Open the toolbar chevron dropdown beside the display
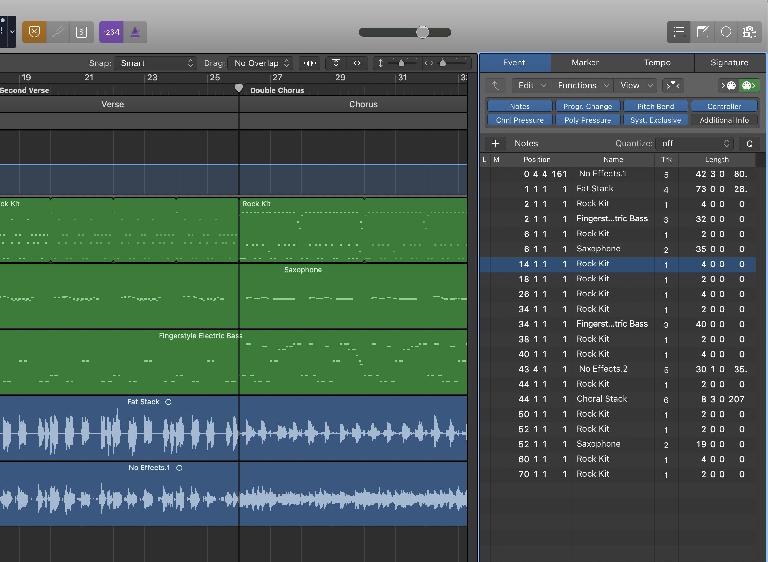Viewport: 768px width, 562px height. coord(12,32)
